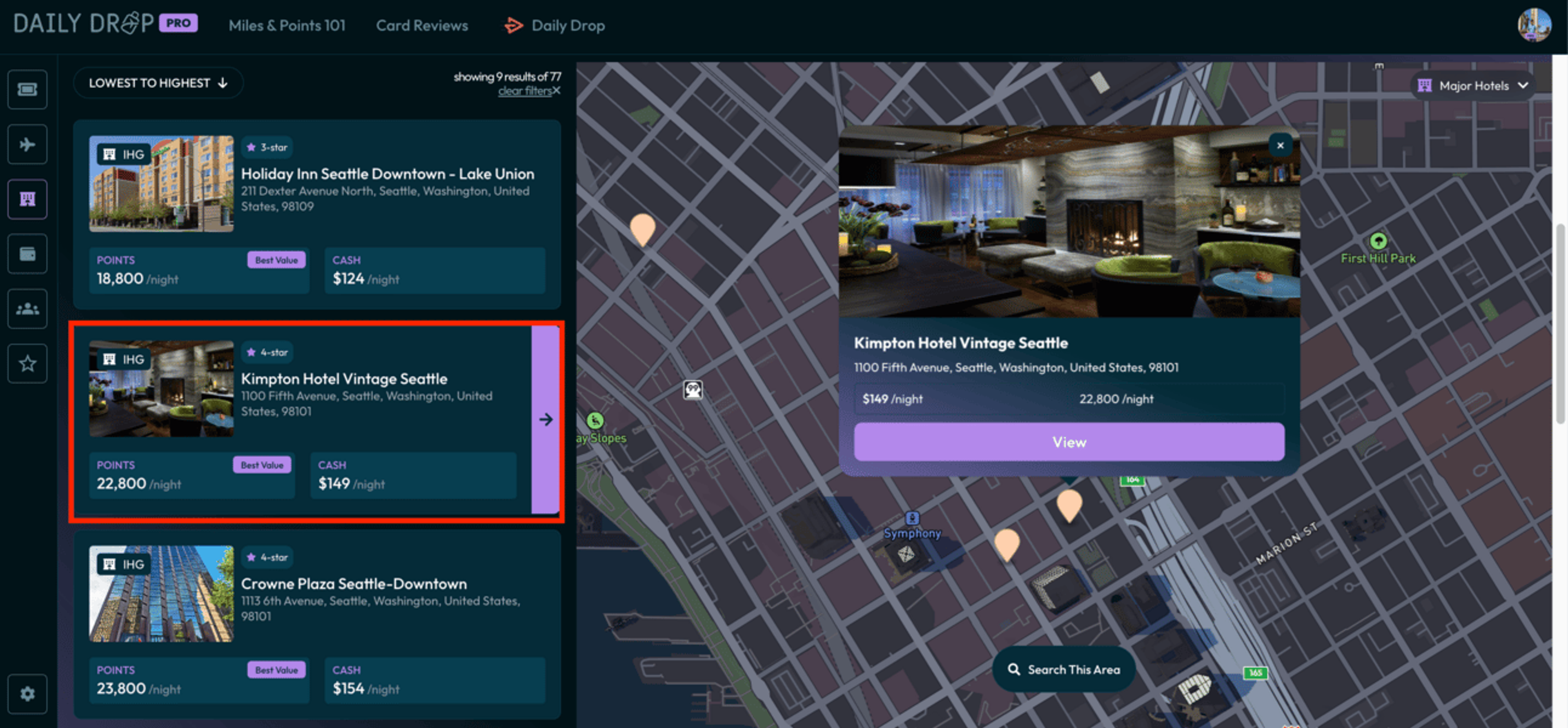Click the Crowne Plaza hotel thumbnail
Screen dimensions: 1568x728
(161, 594)
